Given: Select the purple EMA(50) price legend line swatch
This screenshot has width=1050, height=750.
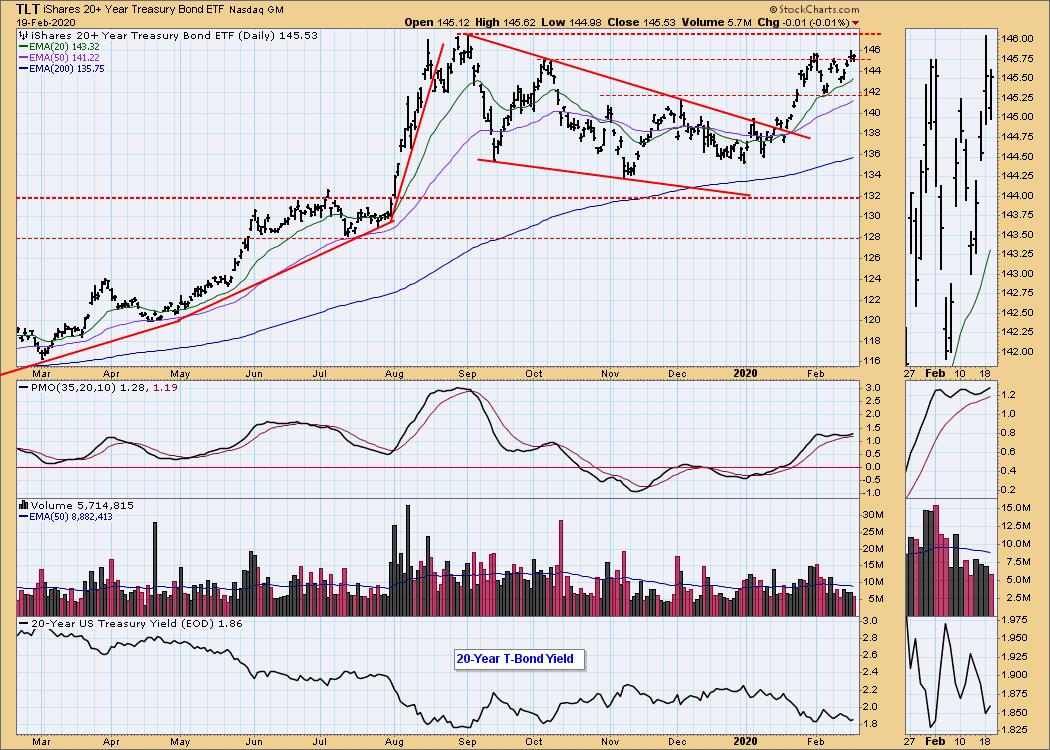Looking at the screenshot, I should tap(24, 58).
